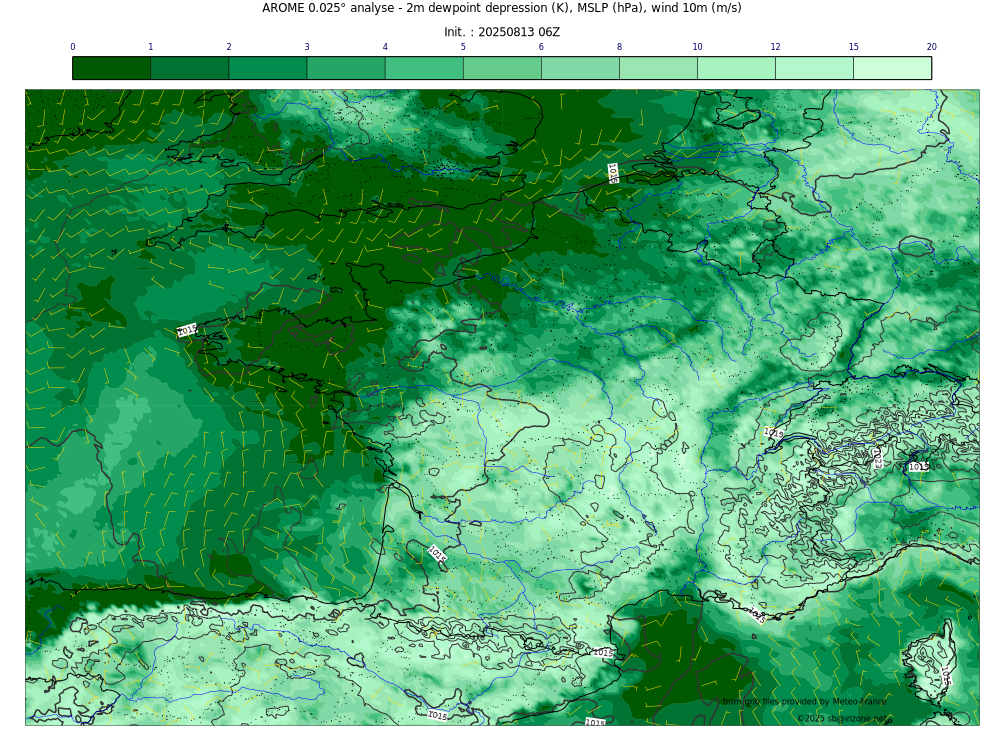This screenshot has width=1005, height=738.
Task: Click the colorbar tick label 20
Action: 931,47
